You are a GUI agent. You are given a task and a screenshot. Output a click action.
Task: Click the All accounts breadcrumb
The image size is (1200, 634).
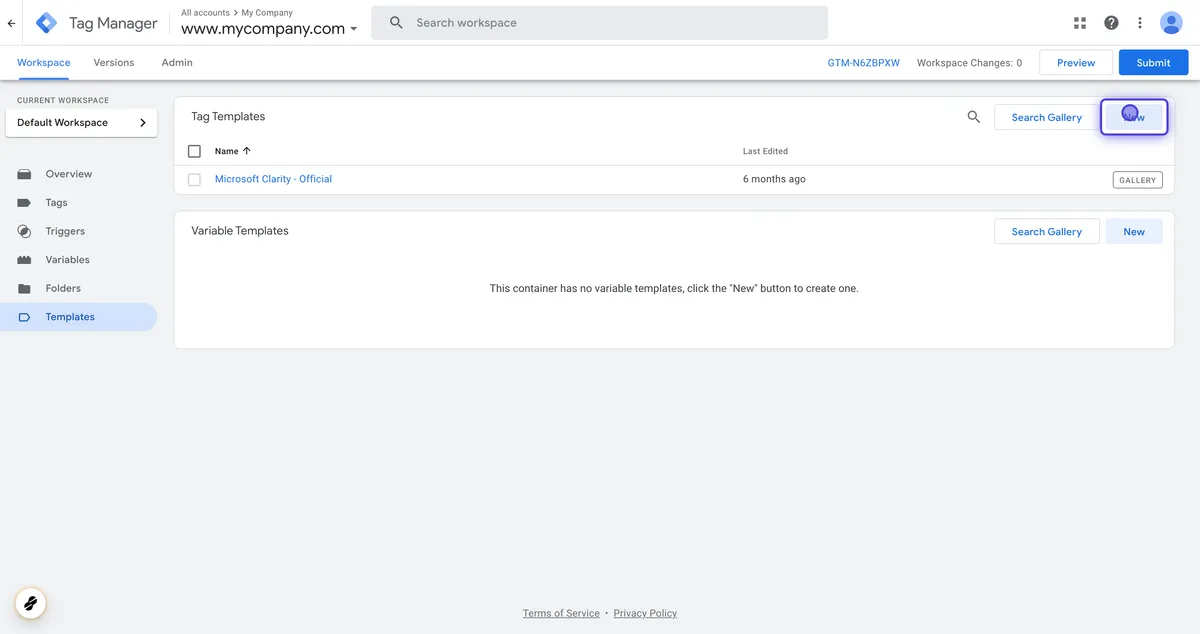pyautogui.click(x=205, y=13)
